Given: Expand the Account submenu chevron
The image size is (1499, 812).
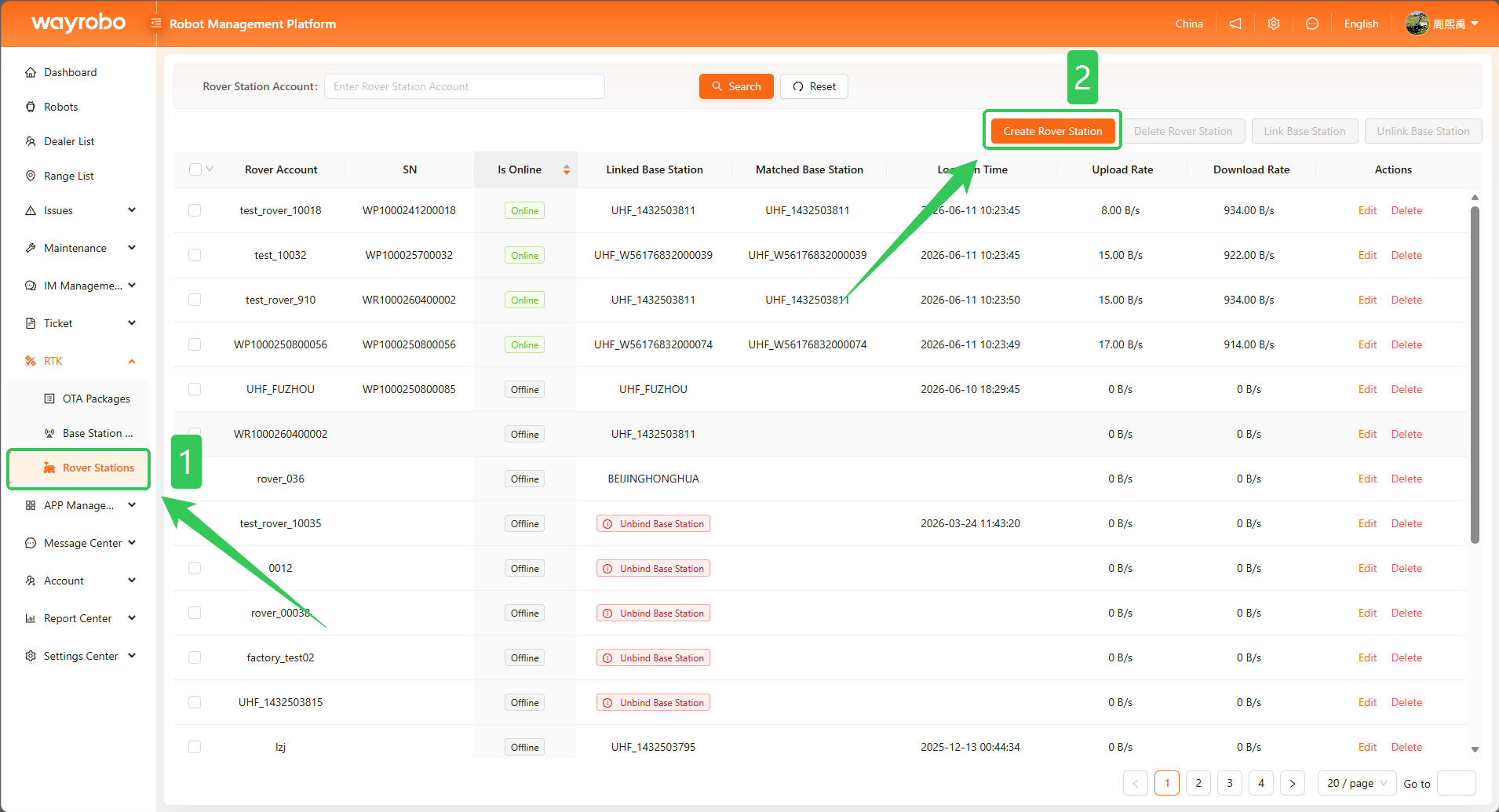Looking at the screenshot, I should point(132,581).
